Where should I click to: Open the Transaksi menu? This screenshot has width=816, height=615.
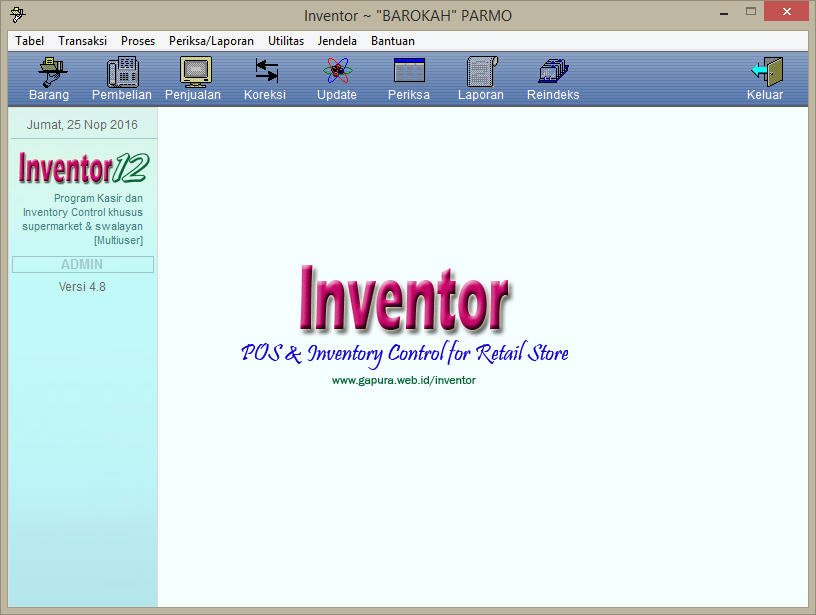pos(82,41)
